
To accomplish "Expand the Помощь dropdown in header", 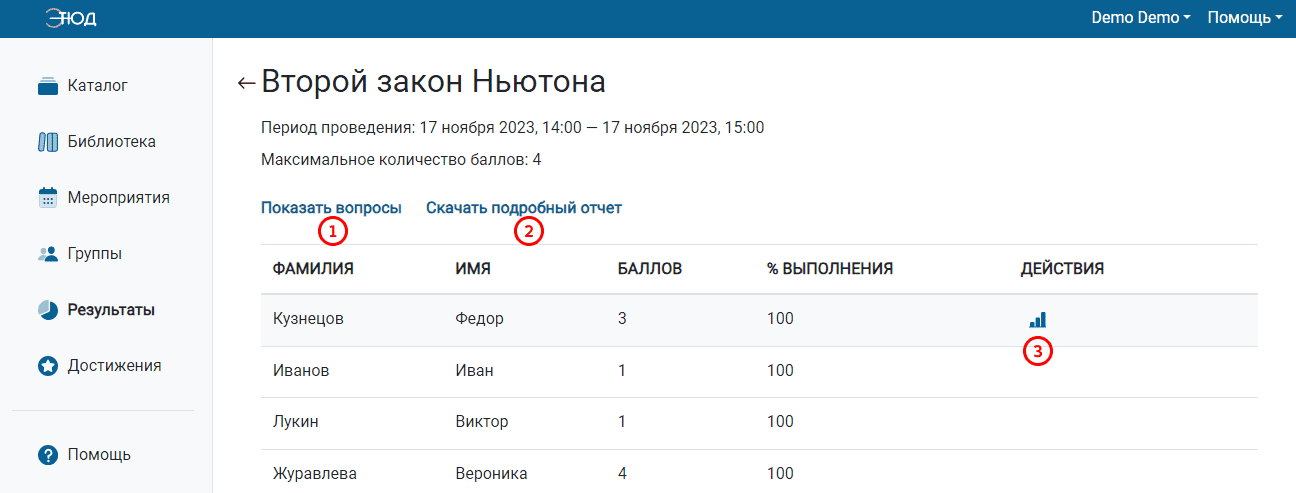I will (x=1245, y=18).
